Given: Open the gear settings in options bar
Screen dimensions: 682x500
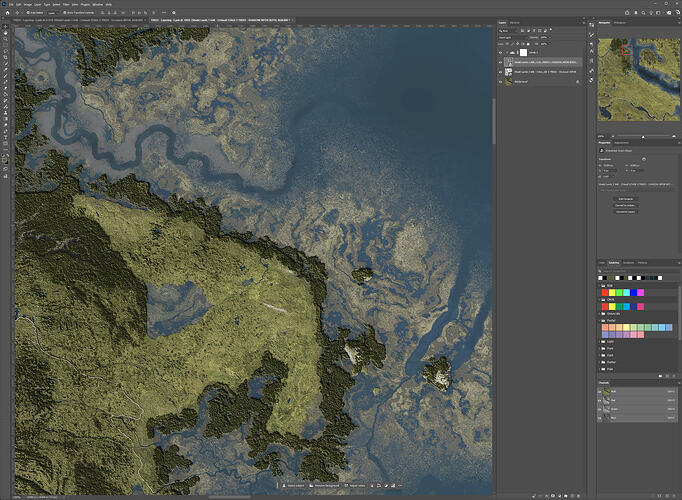Looking at the screenshot, I should point(174,13).
